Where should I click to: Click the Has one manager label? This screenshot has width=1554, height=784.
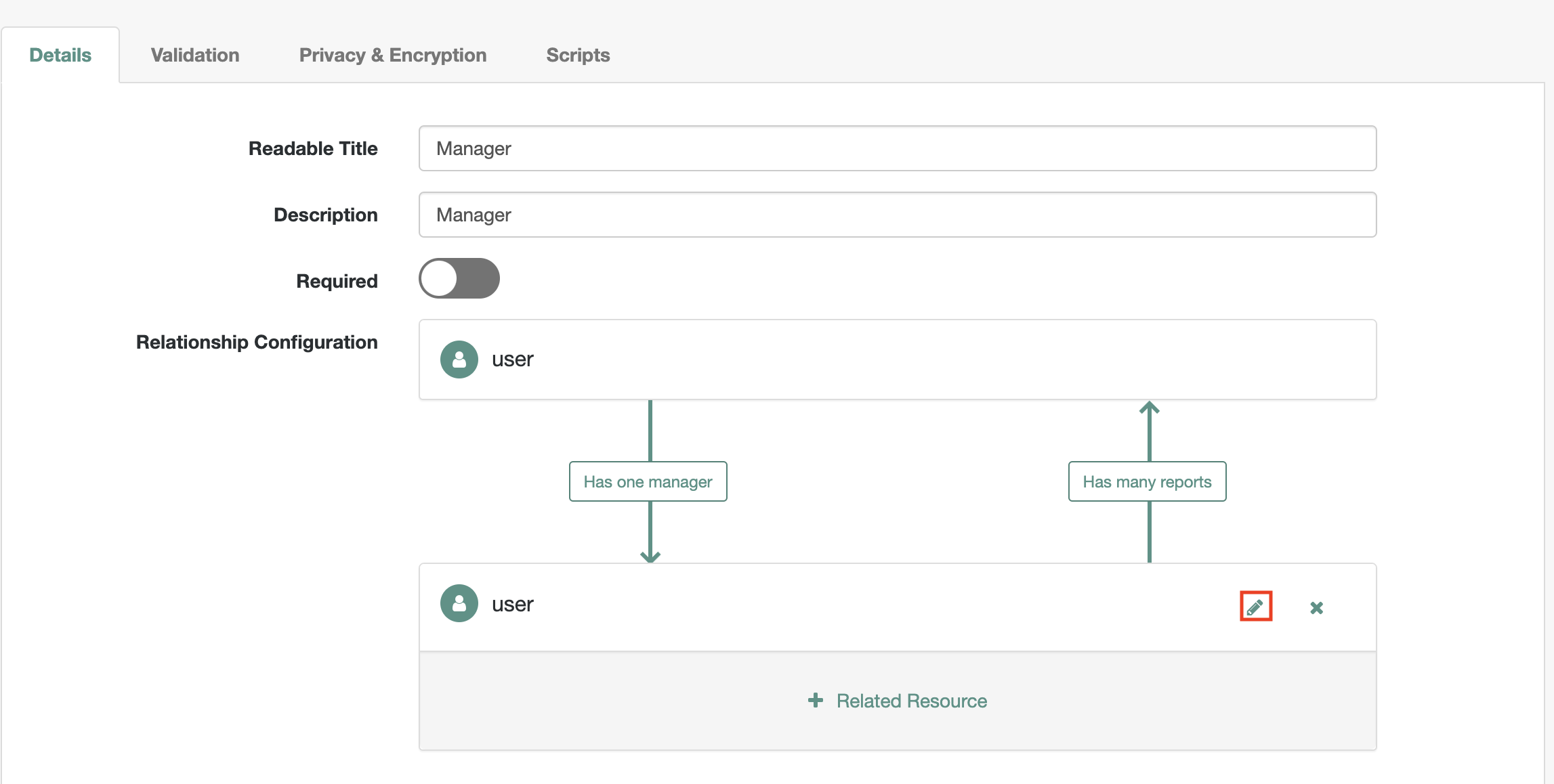pyautogui.click(x=648, y=481)
